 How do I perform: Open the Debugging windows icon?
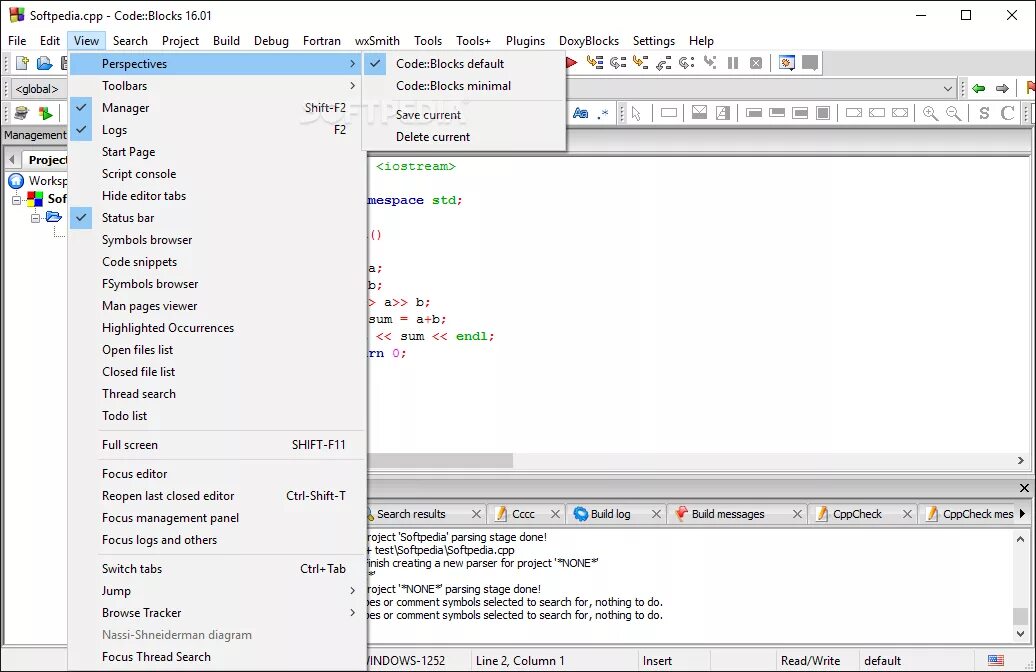786,63
